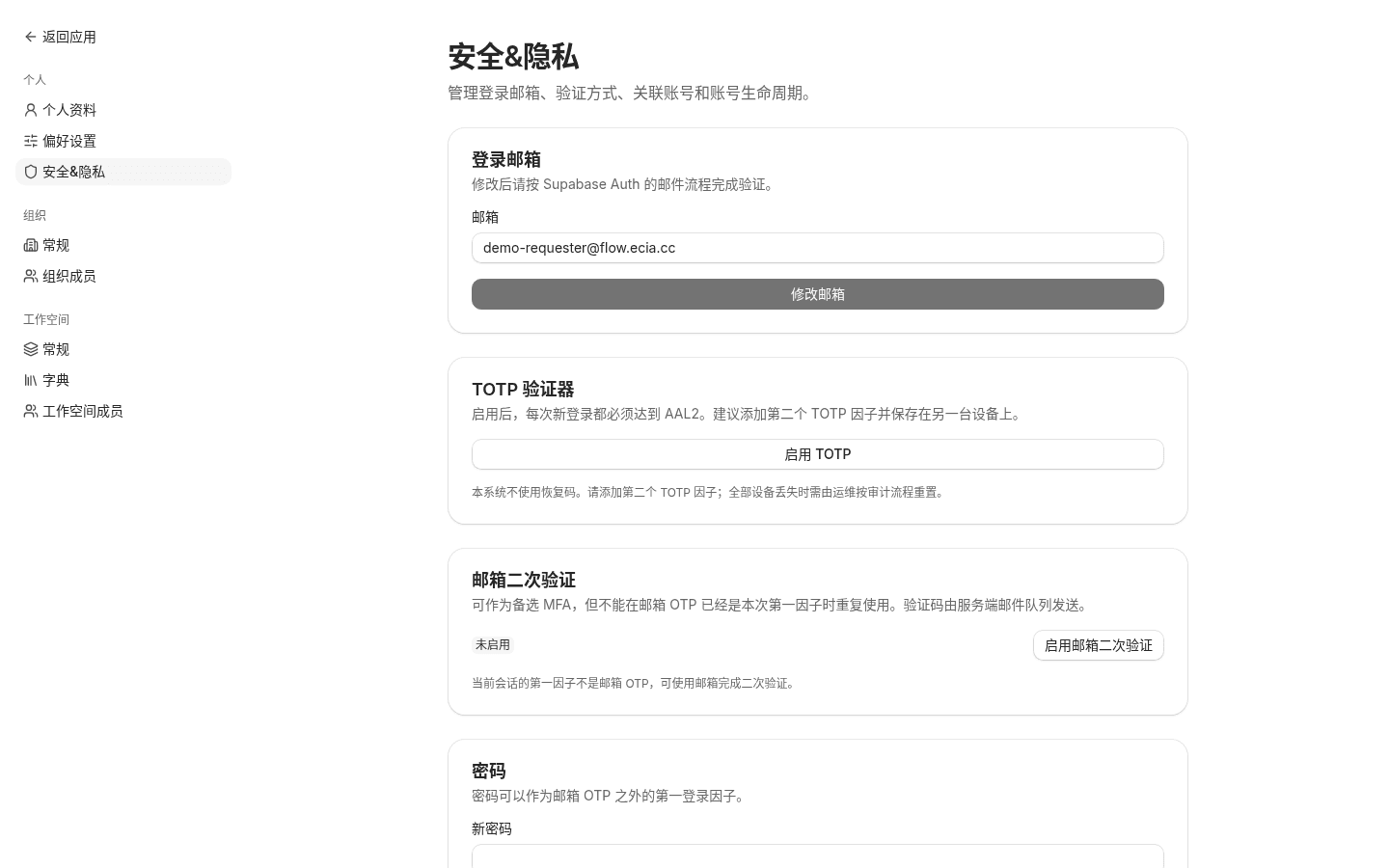
Task: Select 安全&隐私 label in sidebar
Action: [73, 172]
